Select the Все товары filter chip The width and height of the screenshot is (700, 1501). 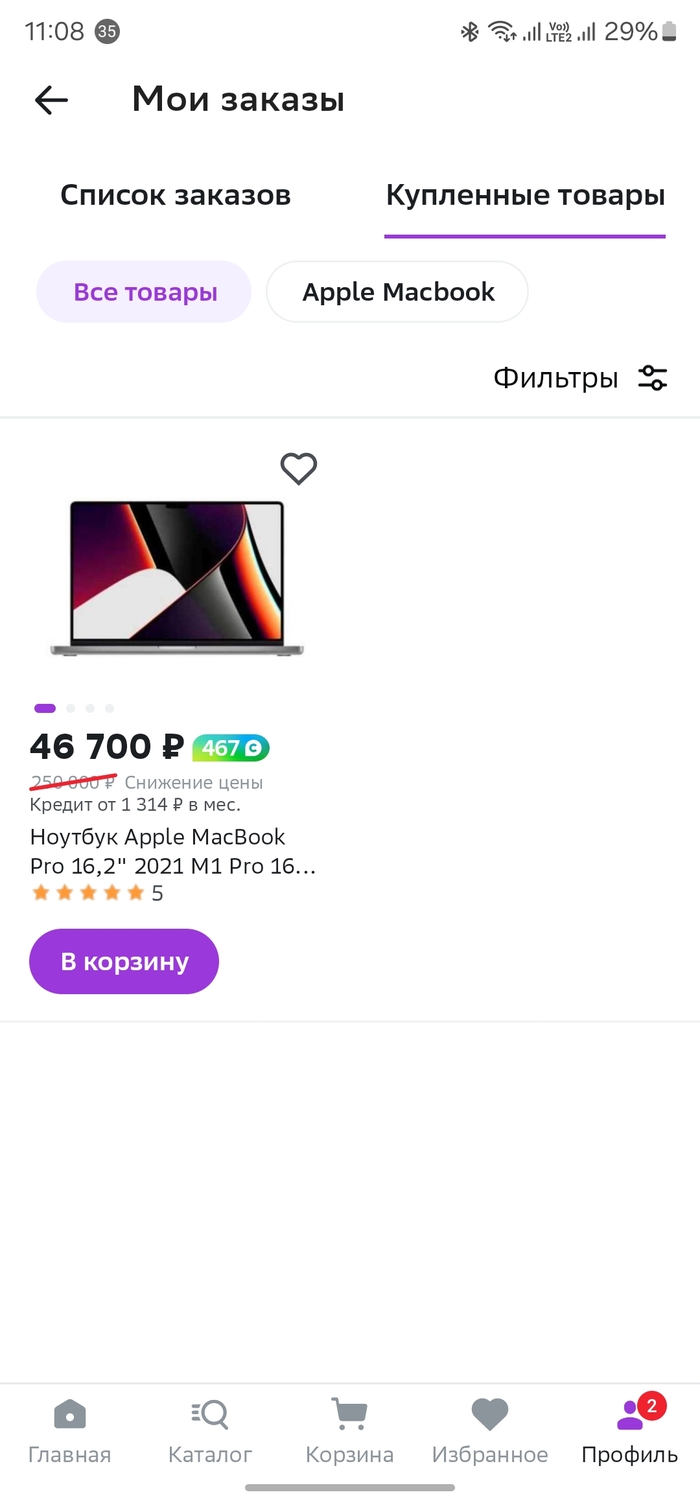(144, 292)
